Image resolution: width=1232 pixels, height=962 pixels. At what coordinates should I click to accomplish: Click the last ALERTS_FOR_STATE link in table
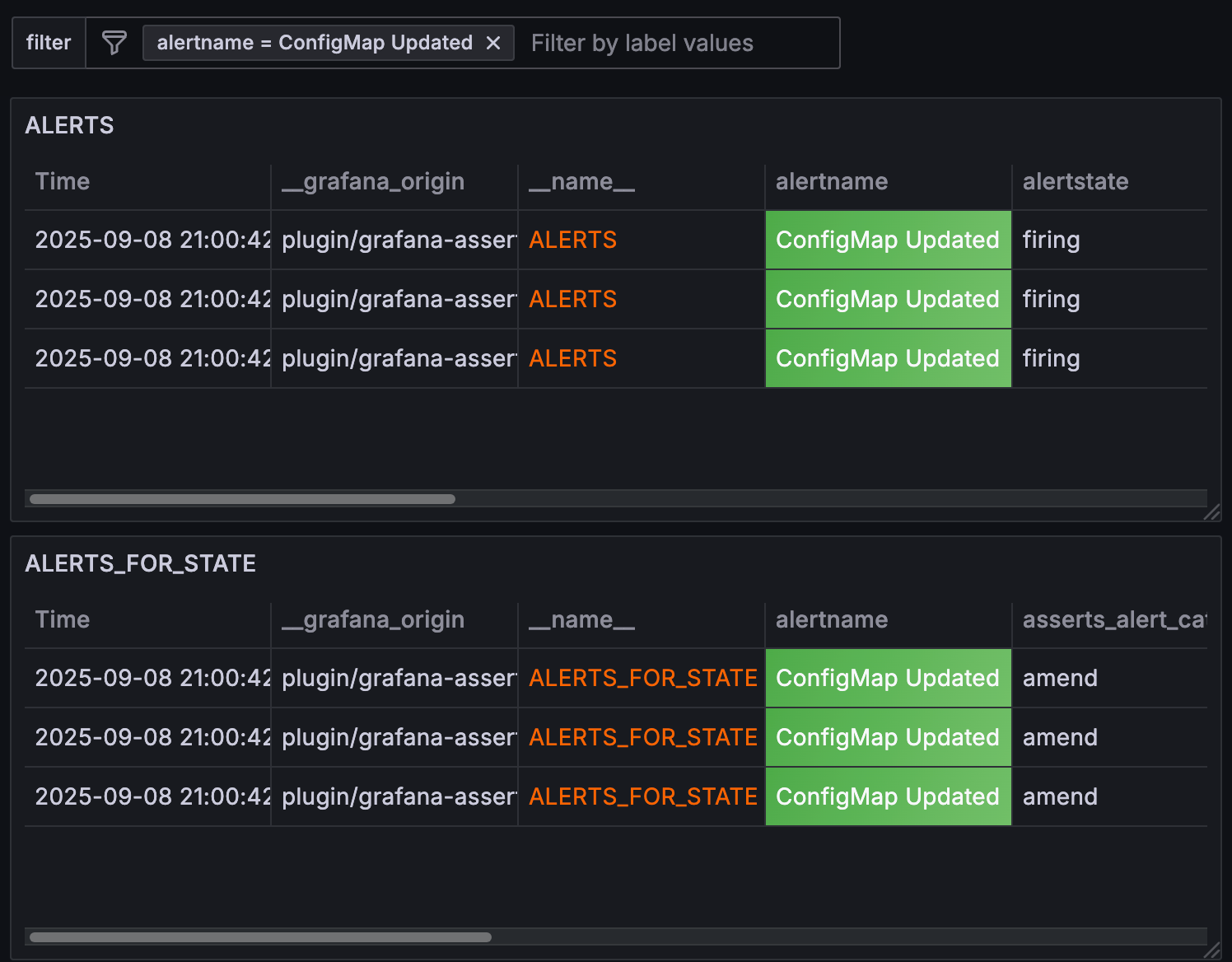[x=642, y=797]
